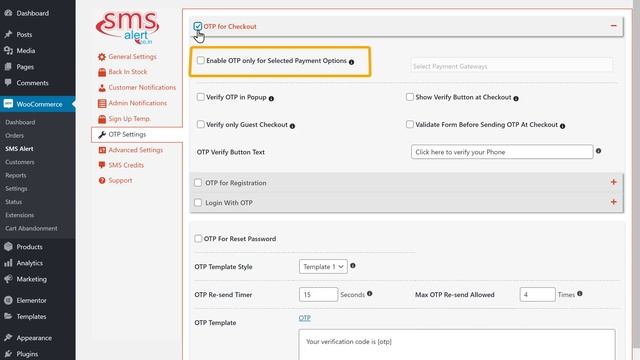Enable OTP for Registration checkbox
Screen dimensions: 640x360
coord(198,182)
